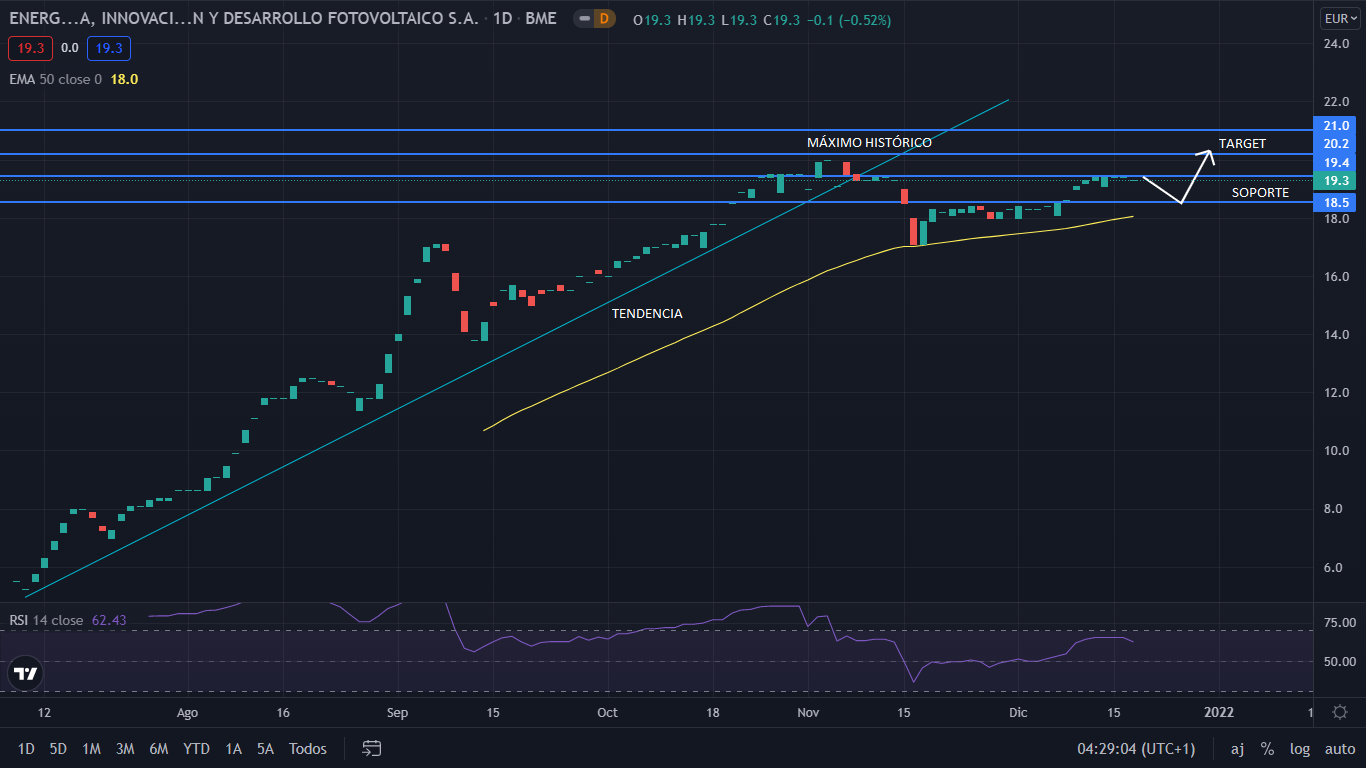
Task: Expand the EMA 50 indicator legend
Action: click(55, 79)
